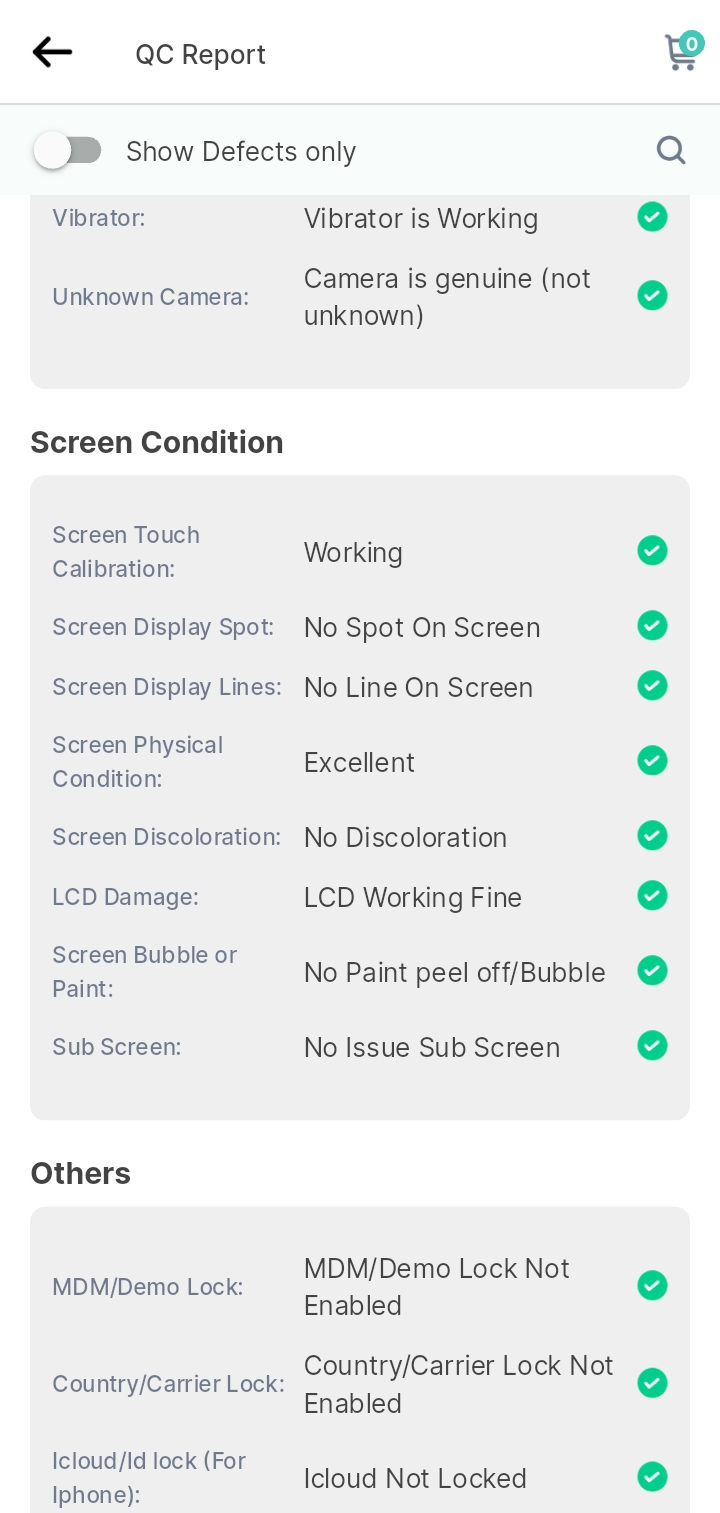Select the Screen Condition section heading
This screenshot has height=1513, width=720.
pyautogui.click(x=157, y=442)
